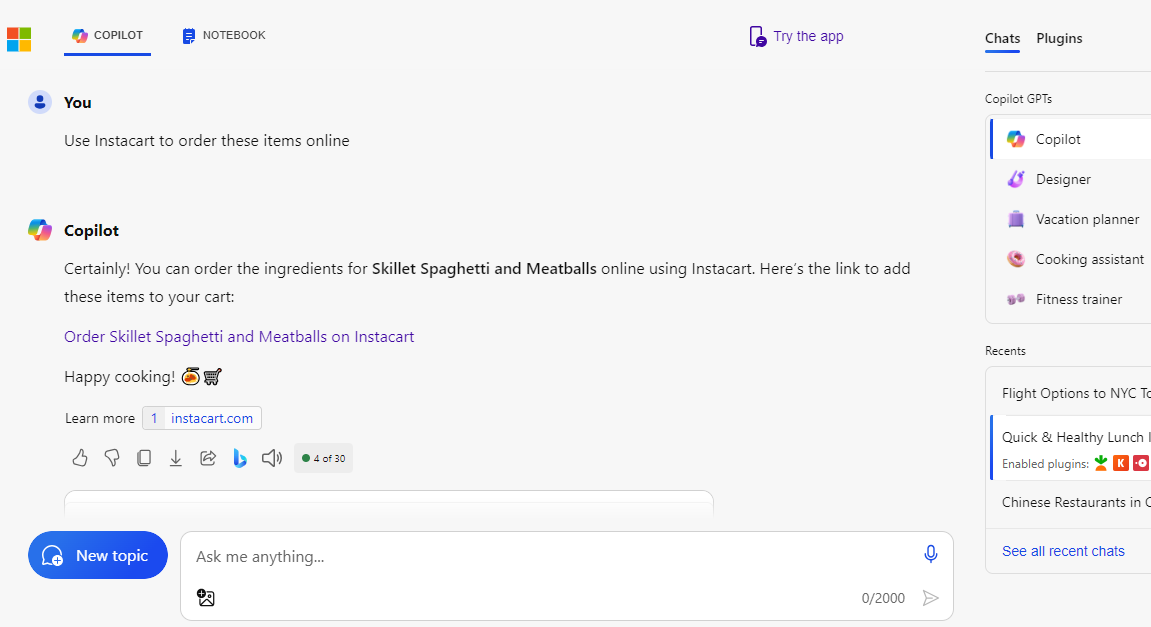
Task: Toggle the microphone for voice input
Action: pos(930,554)
